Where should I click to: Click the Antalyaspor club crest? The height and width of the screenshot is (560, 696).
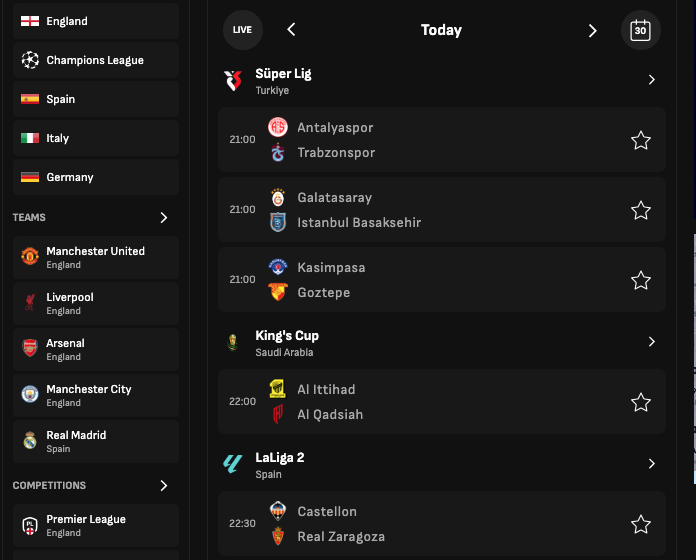coord(278,127)
